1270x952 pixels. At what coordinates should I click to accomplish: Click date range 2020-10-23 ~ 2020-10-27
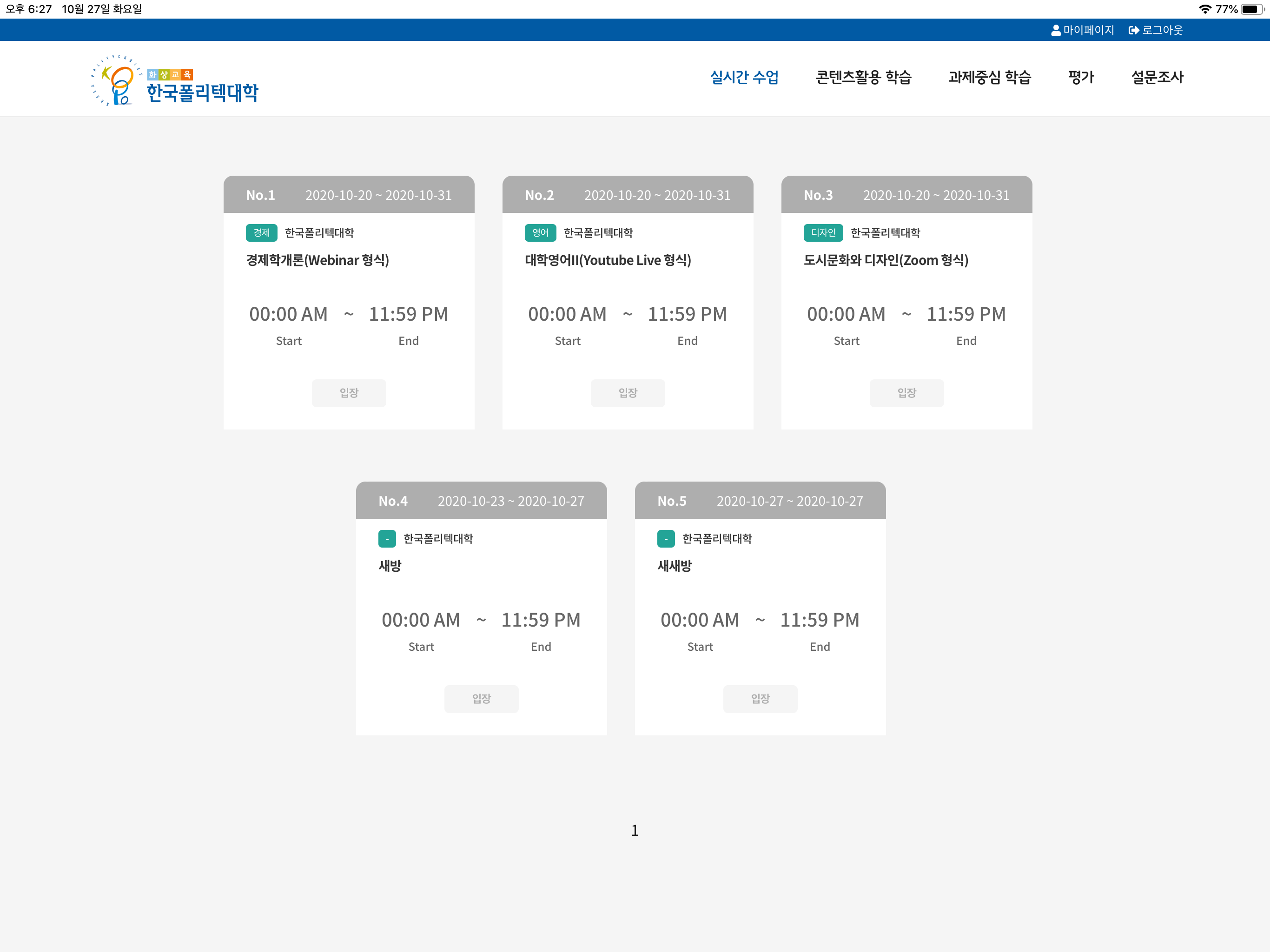click(x=511, y=501)
